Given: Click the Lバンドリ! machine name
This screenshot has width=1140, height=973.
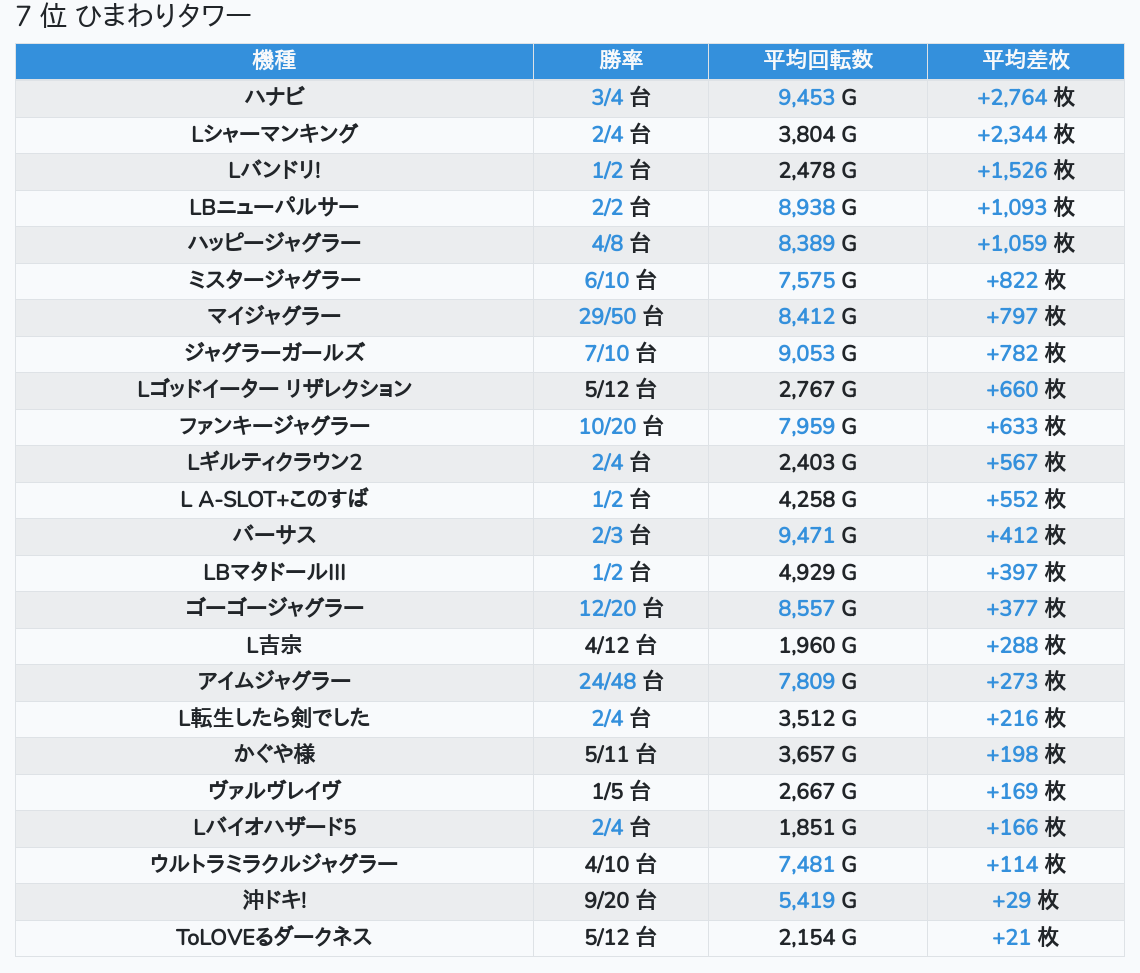Looking at the screenshot, I should coord(274,170).
